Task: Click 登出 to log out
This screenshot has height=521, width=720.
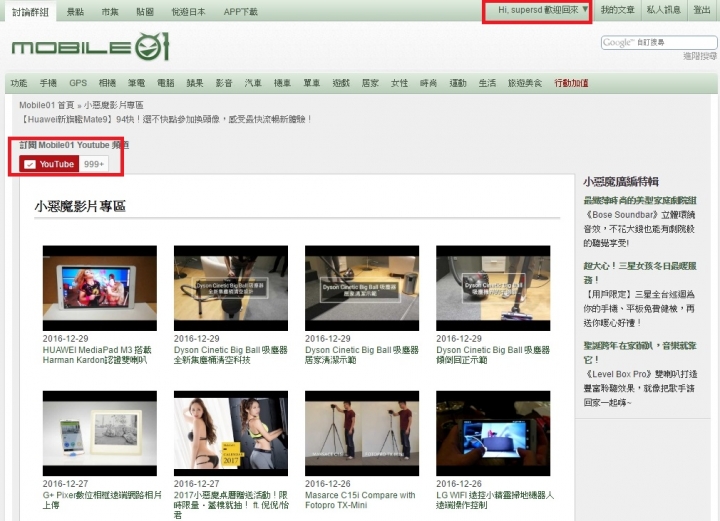Action: 702,10
